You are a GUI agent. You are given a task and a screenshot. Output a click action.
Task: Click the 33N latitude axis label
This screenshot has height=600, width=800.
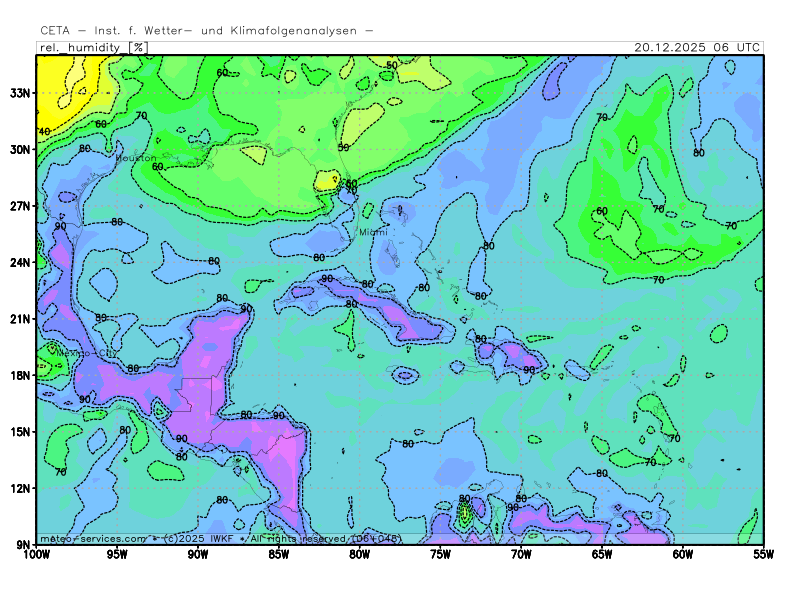[21, 93]
